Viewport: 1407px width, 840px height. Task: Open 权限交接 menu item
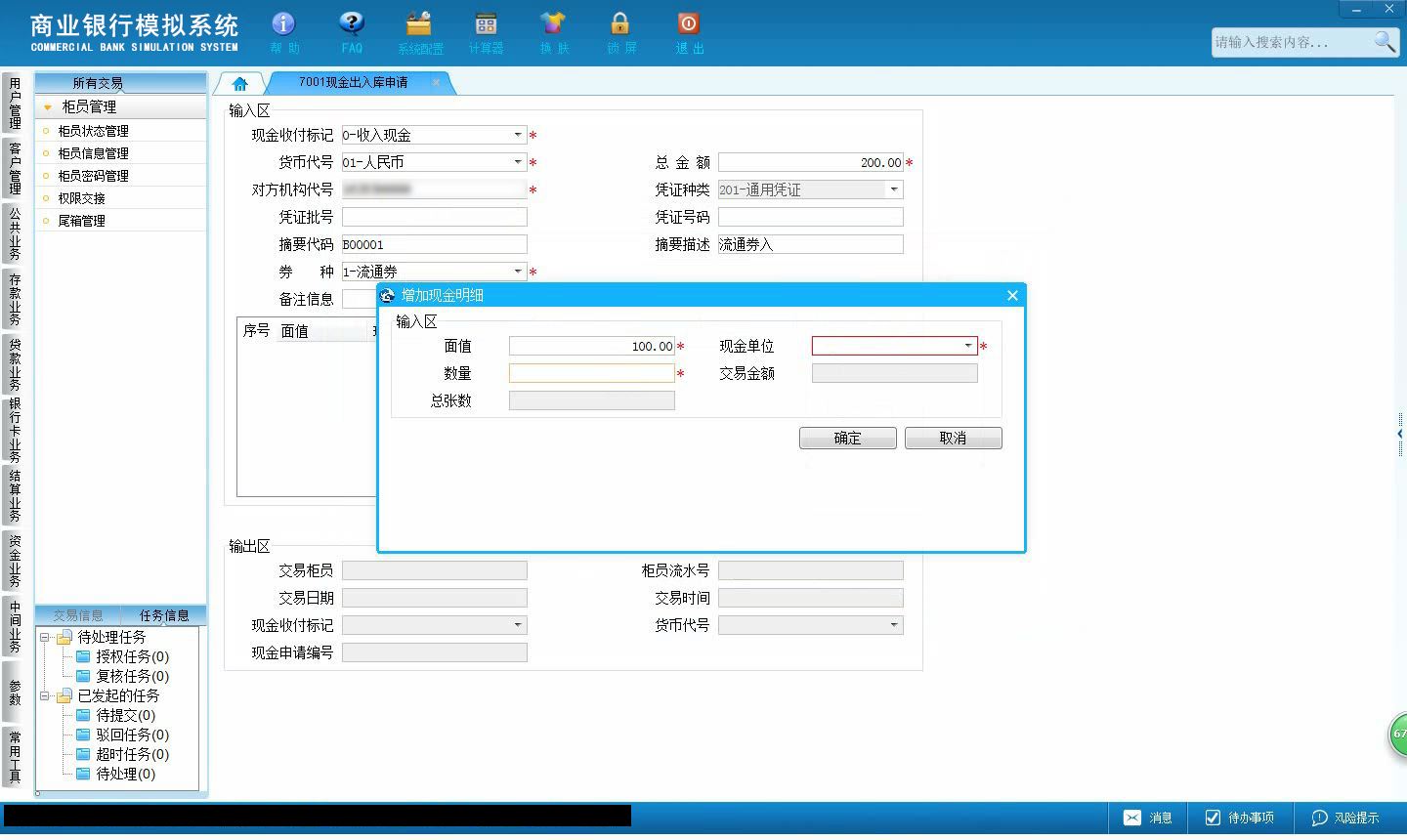click(81, 198)
